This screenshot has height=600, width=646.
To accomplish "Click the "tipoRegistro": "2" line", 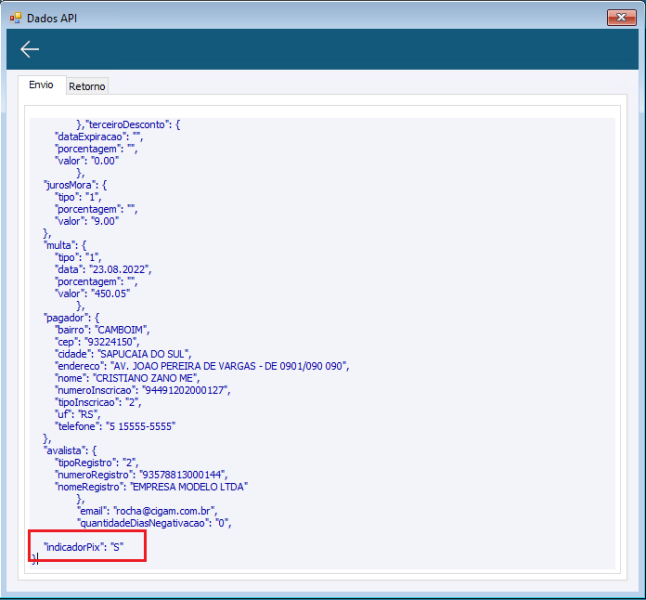I will [97, 462].
